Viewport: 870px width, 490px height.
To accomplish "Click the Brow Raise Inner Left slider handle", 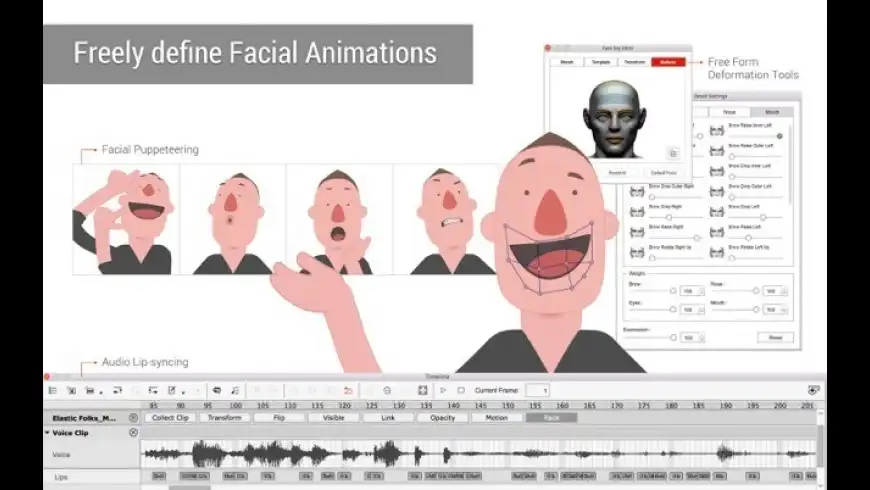I will [x=780, y=136].
